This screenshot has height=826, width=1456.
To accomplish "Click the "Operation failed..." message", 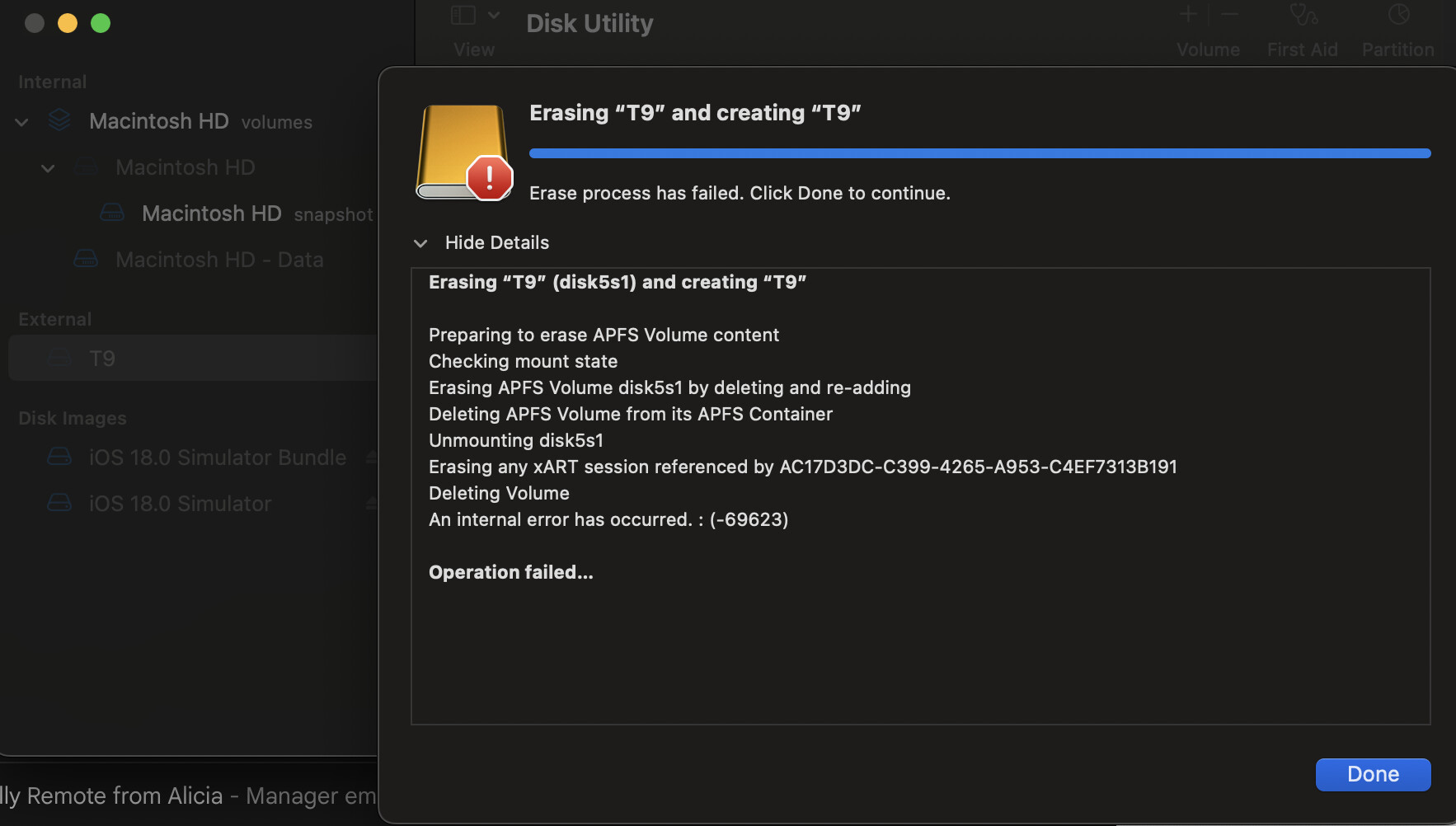I will point(511,572).
